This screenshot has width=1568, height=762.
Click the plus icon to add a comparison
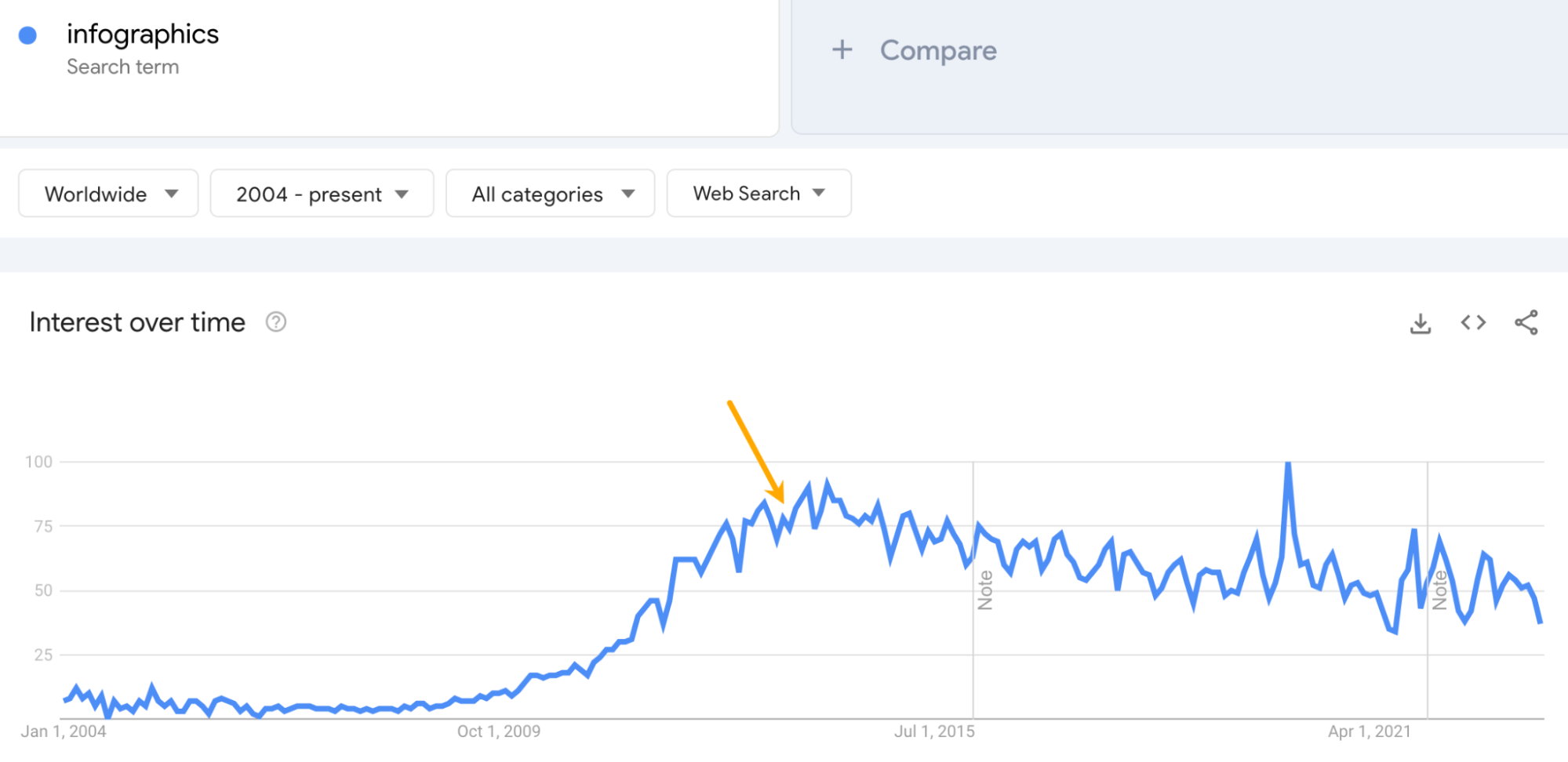pos(841,49)
